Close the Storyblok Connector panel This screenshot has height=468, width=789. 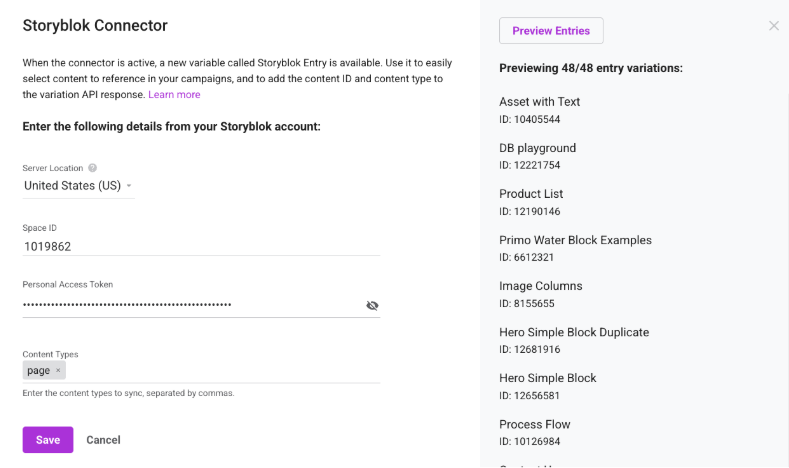click(774, 26)
